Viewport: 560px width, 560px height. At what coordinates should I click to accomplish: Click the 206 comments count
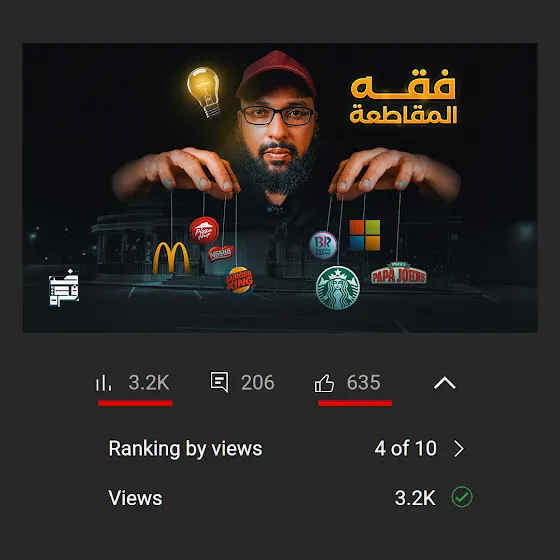pyautogui.click(x=258, y=383)
